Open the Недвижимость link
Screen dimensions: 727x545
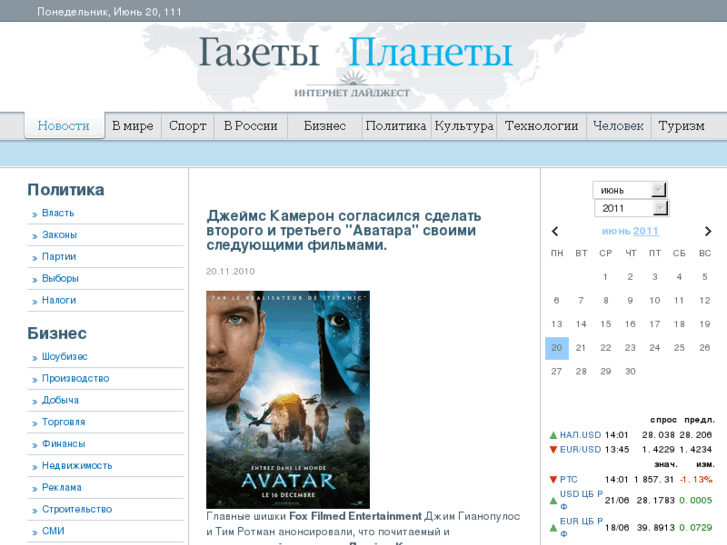click(x=77, y=466)
